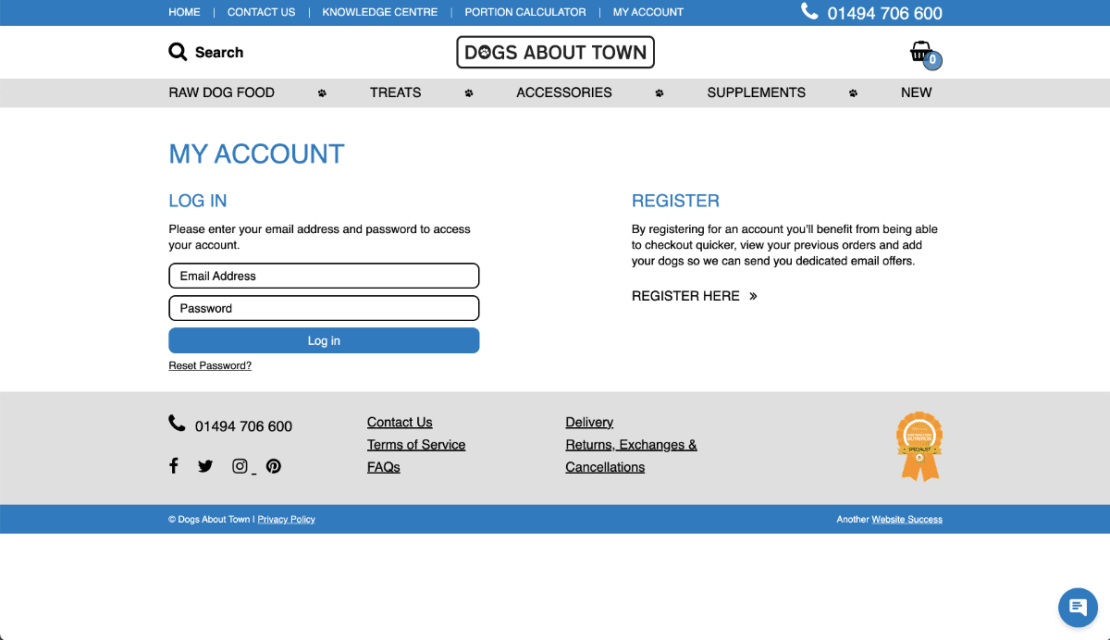
Task: Open FAQs link
Action: point(383,467)
